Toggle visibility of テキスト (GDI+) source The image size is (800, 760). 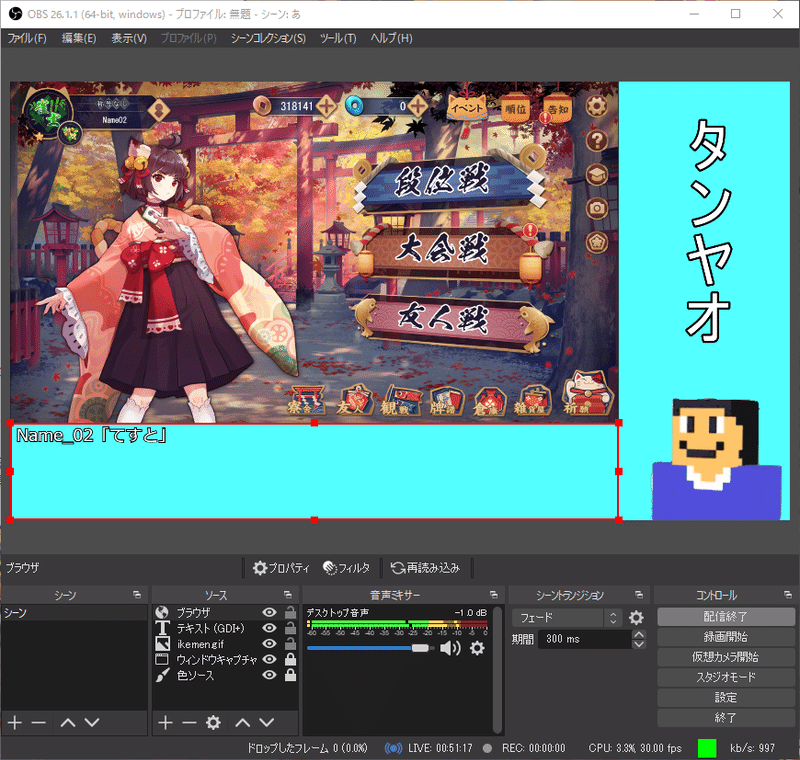pyautogui.click(x=269, y=628)
